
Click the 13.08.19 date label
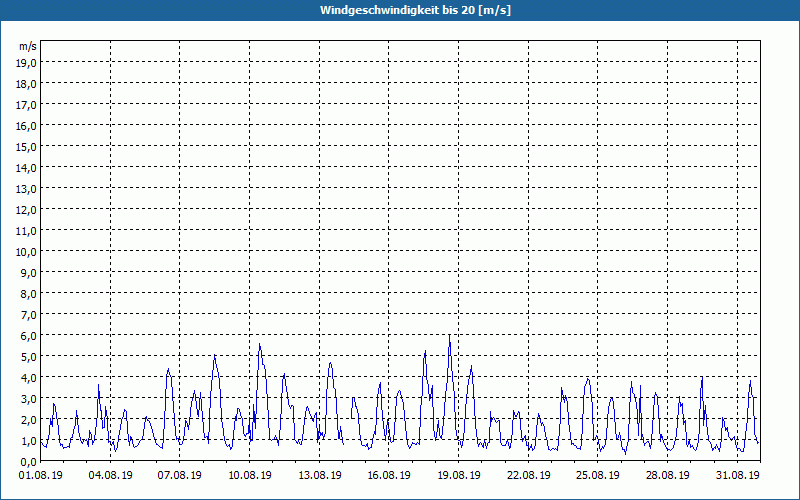coord(319,475)
